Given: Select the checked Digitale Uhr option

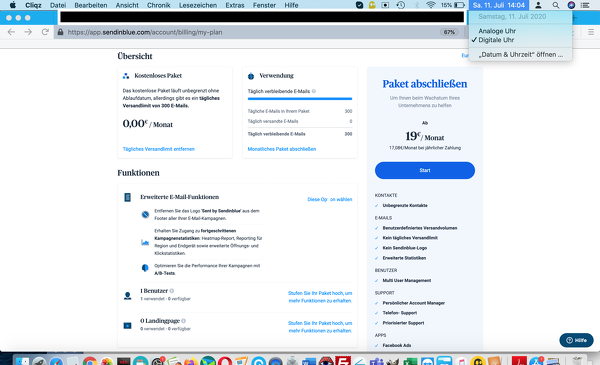Looking at the screenshot, I should coord(496,40).
